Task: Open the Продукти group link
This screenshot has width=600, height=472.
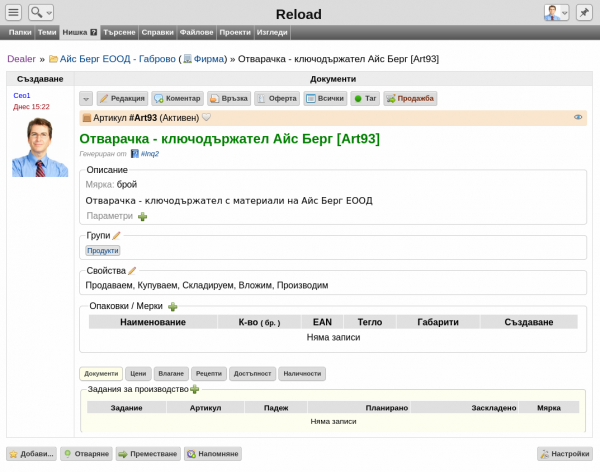Action: coord(103,251)
